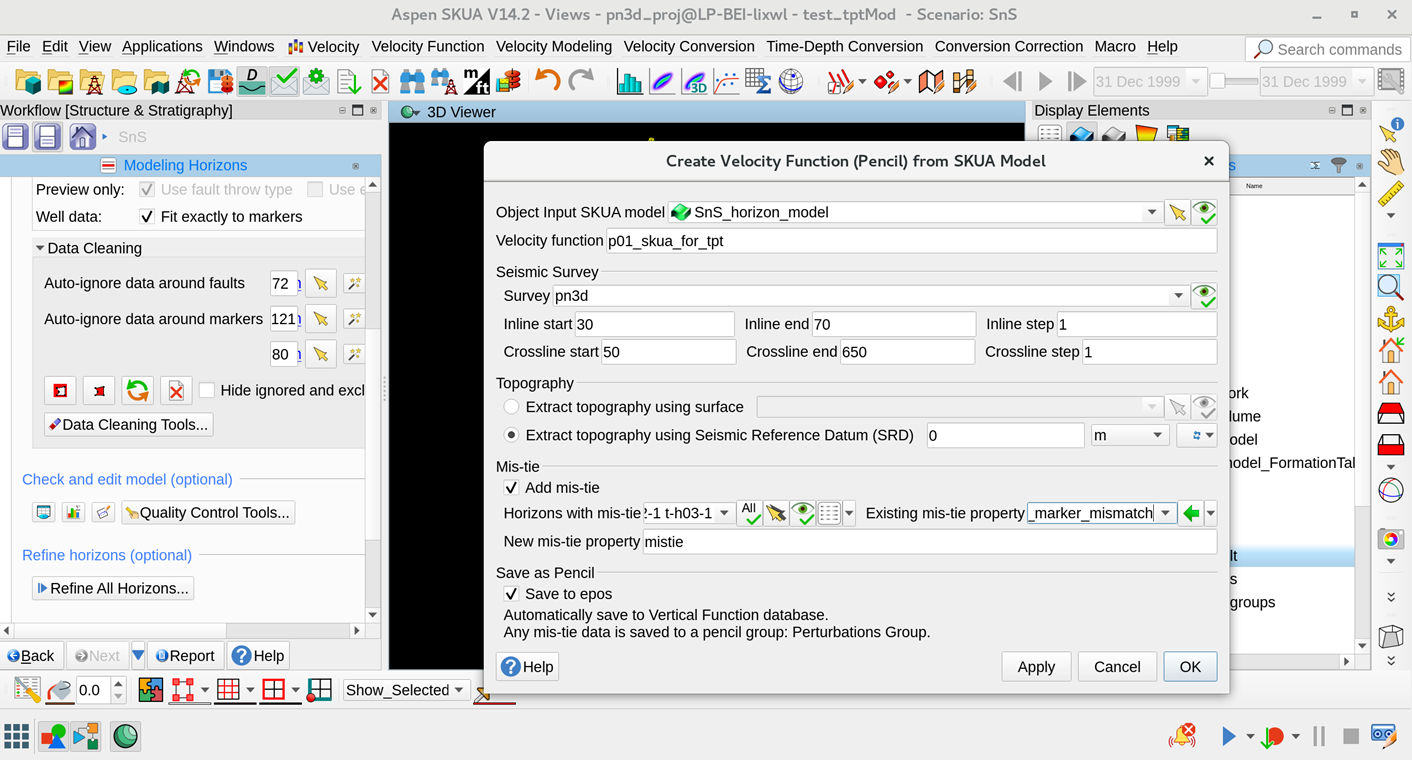The height and width of the screenshot is (760, 1412).
Task: Toggle Hide ignored and excluded checkbox
Action: coord(207,390)
